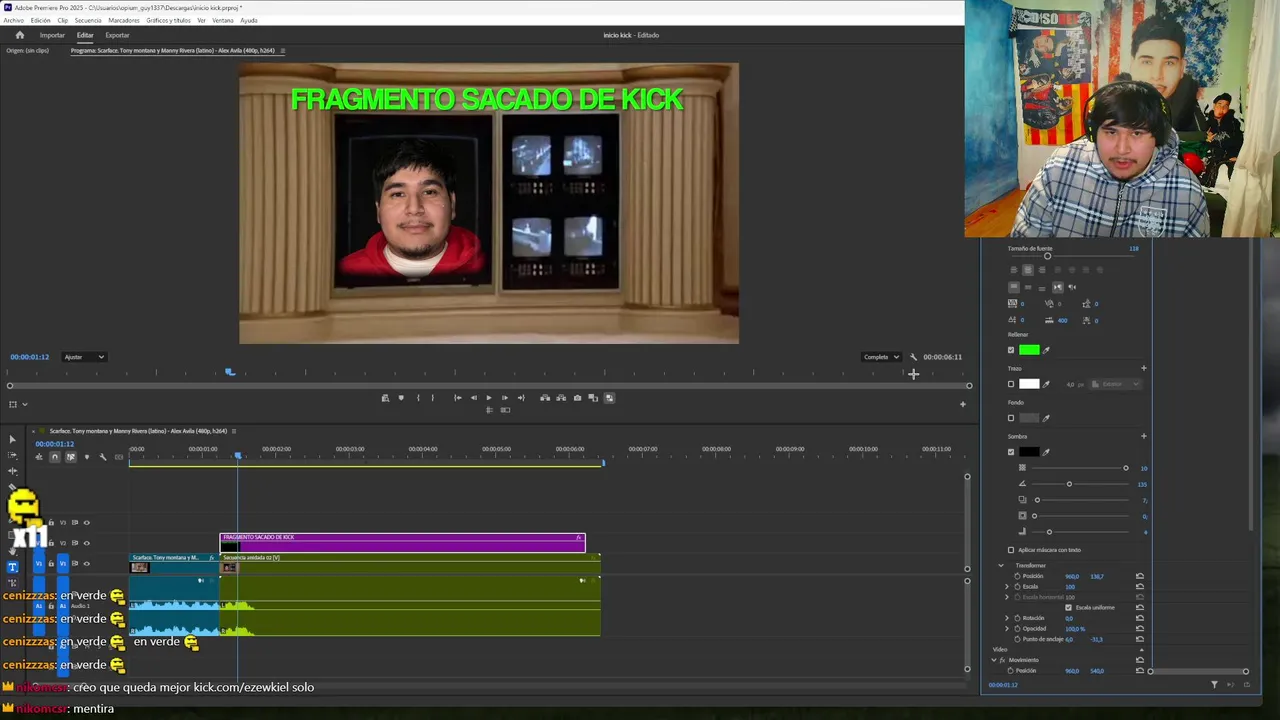Export a frame with the camera icon
The width and height of the screenshot is (1280, 720).
(577, 398)
